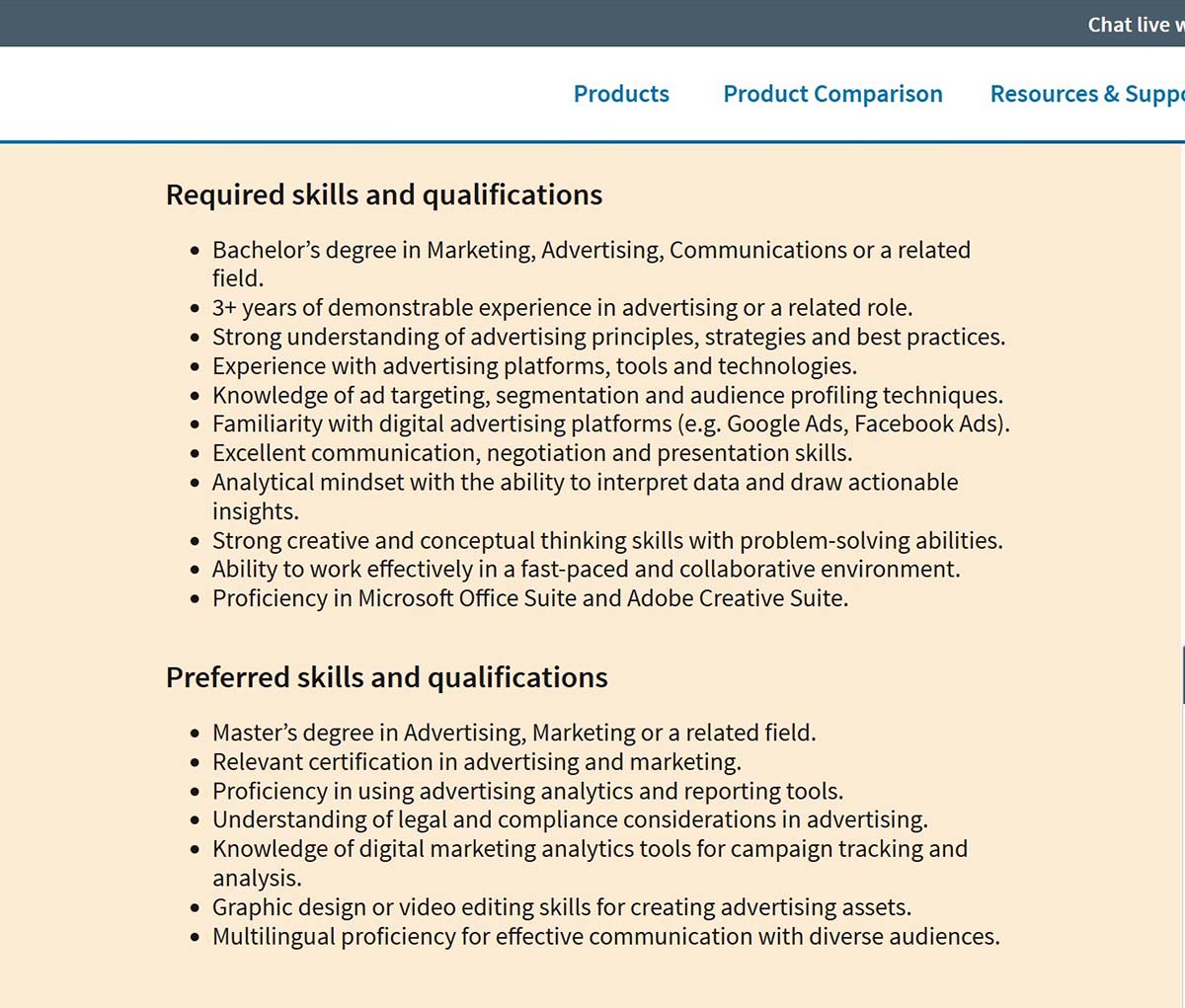Click the Microsoft Office Suite proficiency bullet
The height and width of the screenshot is (1008, 1185).
click(529, 598)
